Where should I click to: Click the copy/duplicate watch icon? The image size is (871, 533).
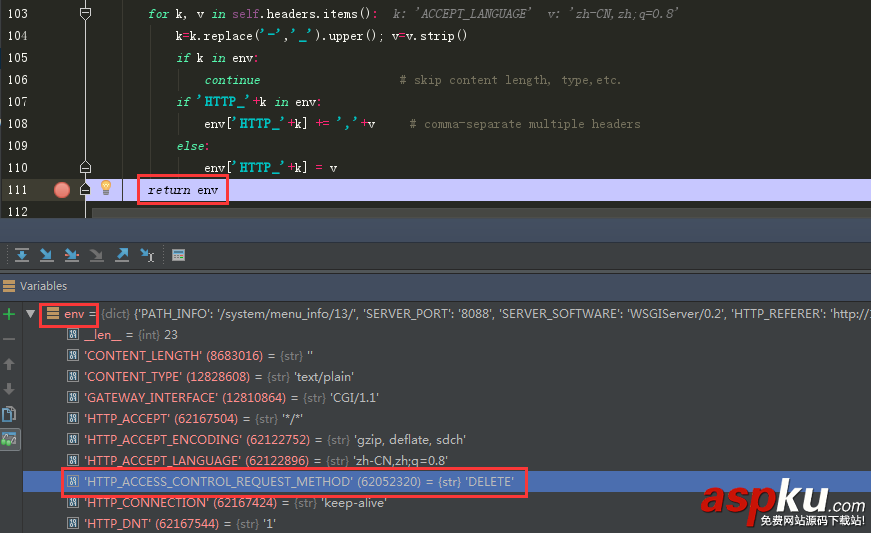9,414
